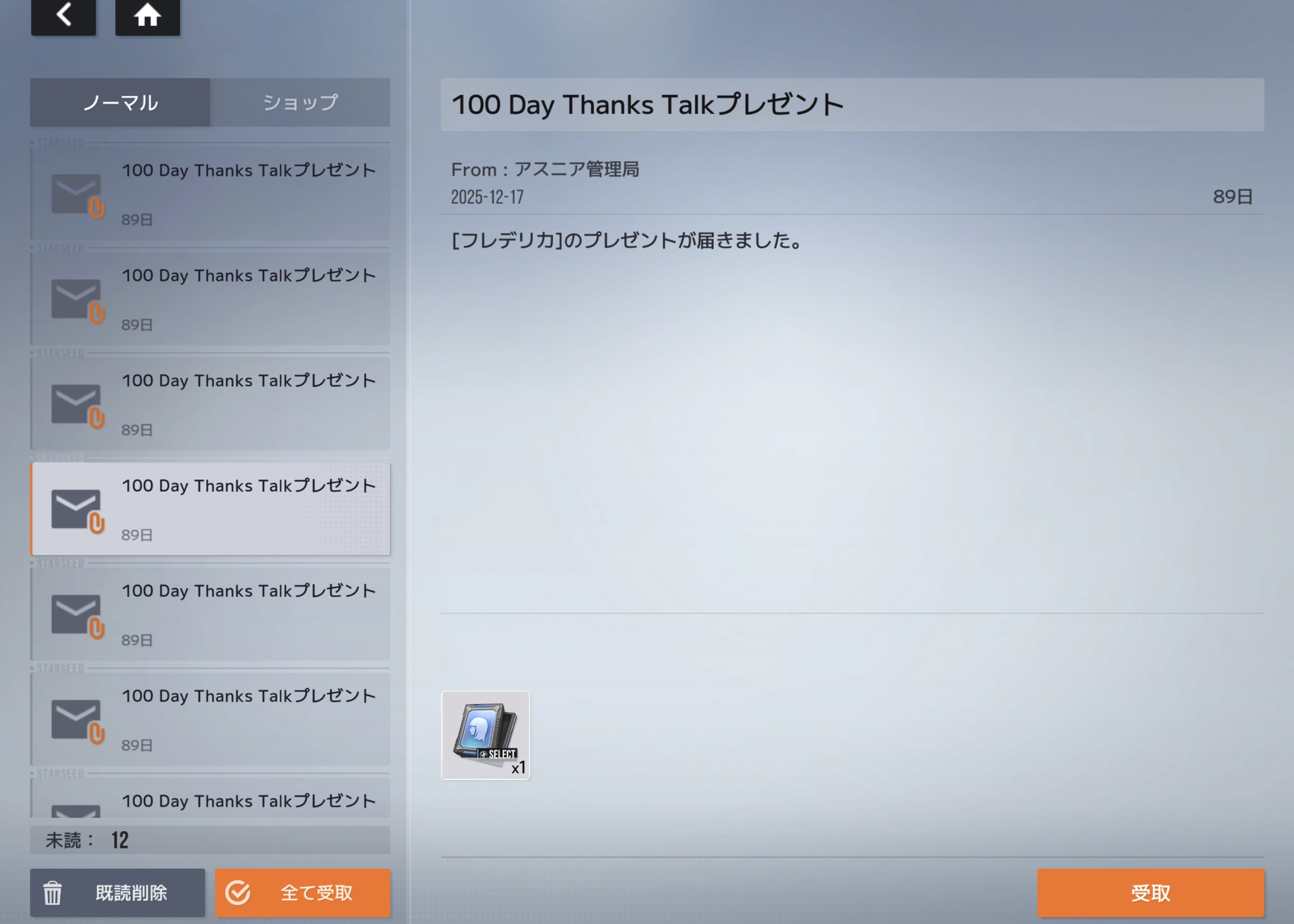Go to home via house icon
This screenshot has height=924, width=1294.
click(x=147, y=15)
